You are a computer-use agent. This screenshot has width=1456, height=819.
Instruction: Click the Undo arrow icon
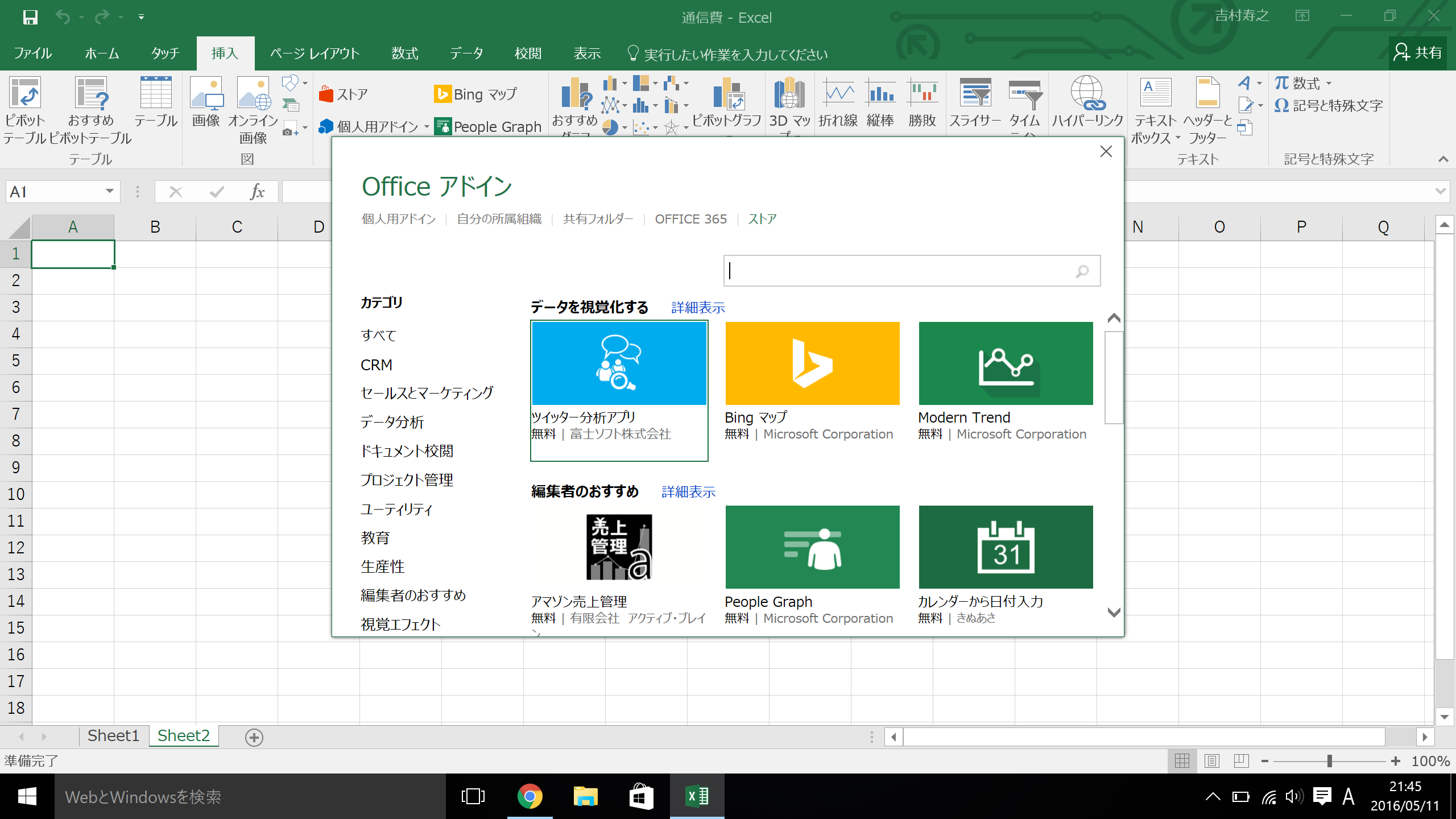tap(63, 17)
